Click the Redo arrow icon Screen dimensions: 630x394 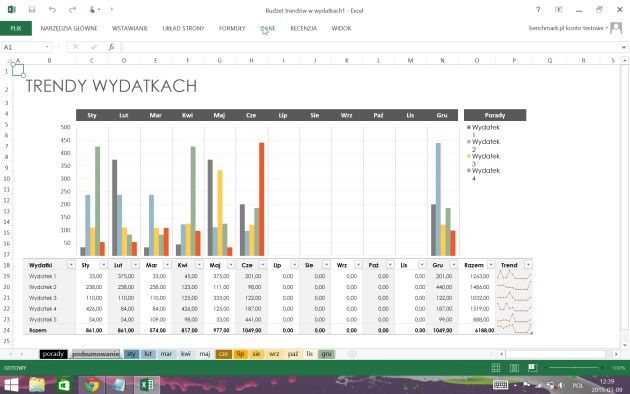pyautogui.click(x=72, y=10)
